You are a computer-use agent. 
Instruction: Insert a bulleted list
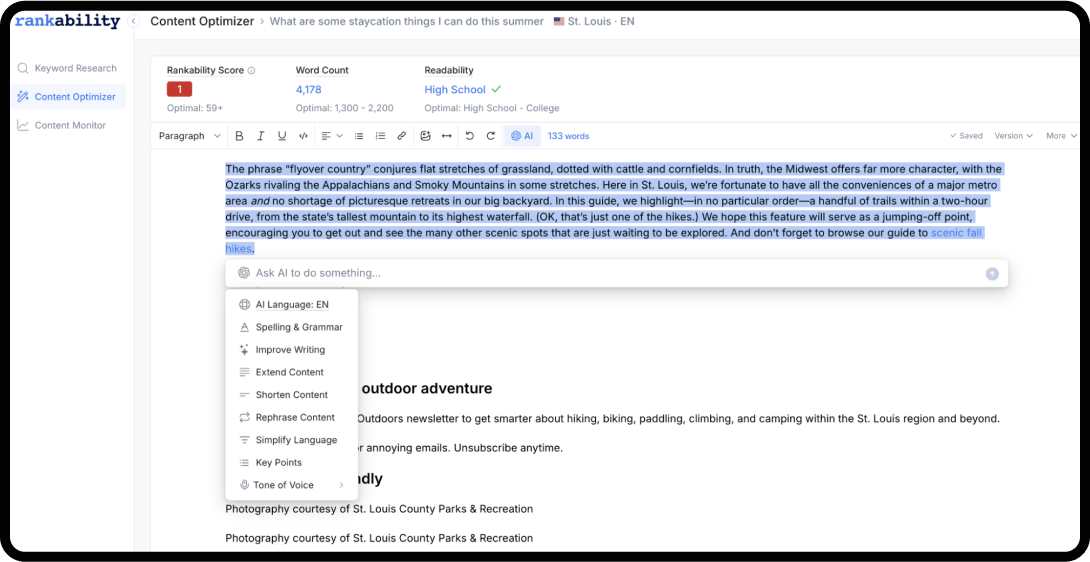[x=359, y=136]
